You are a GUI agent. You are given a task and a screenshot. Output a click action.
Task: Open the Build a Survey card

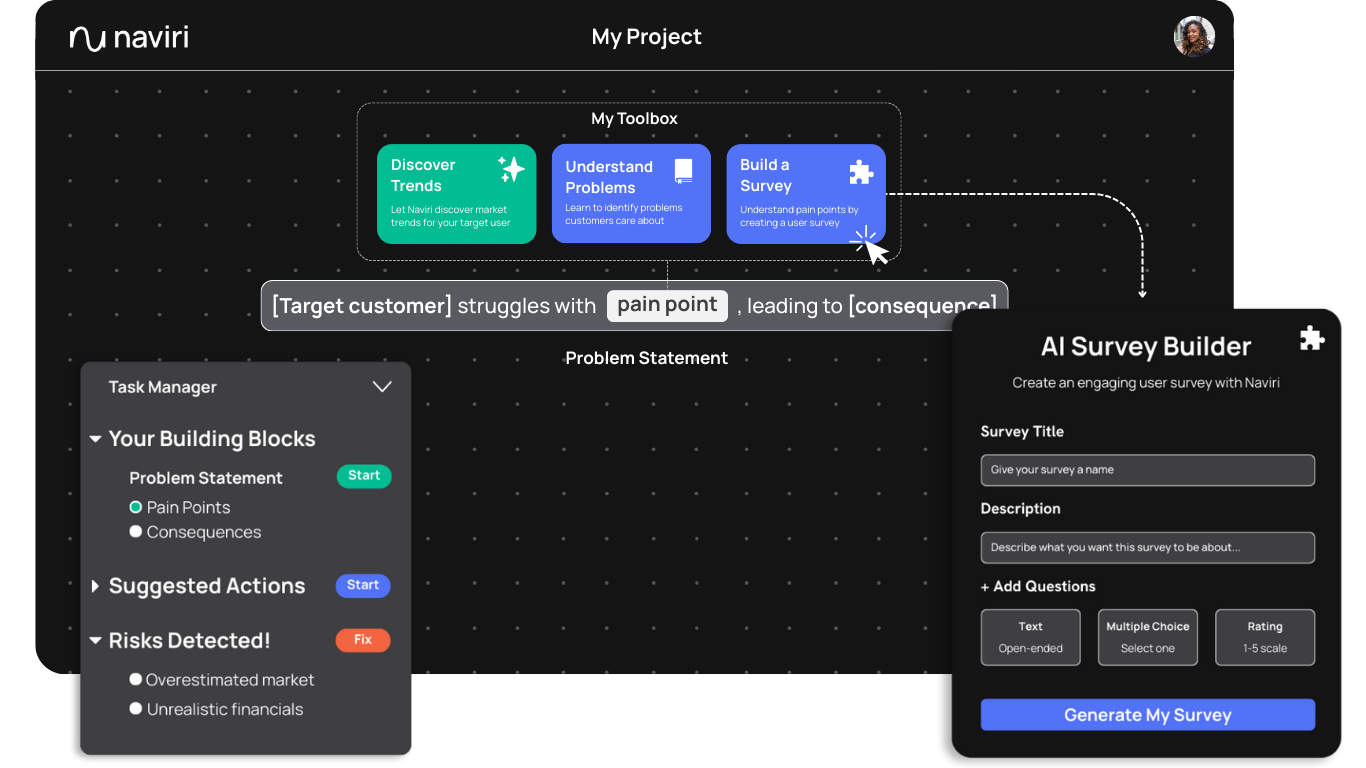pos(806,194)
